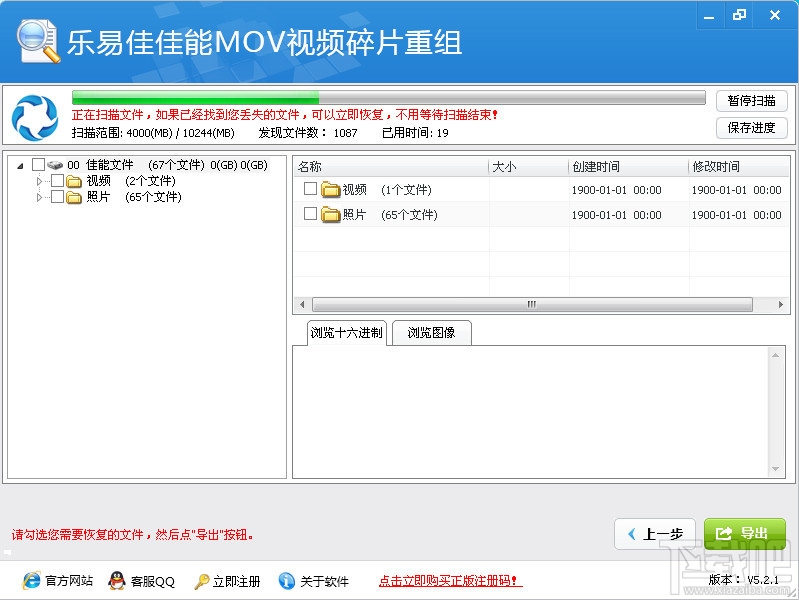Expand the 照片 tree node
This screenshot has height=600, width=799.
pos(39,197)
